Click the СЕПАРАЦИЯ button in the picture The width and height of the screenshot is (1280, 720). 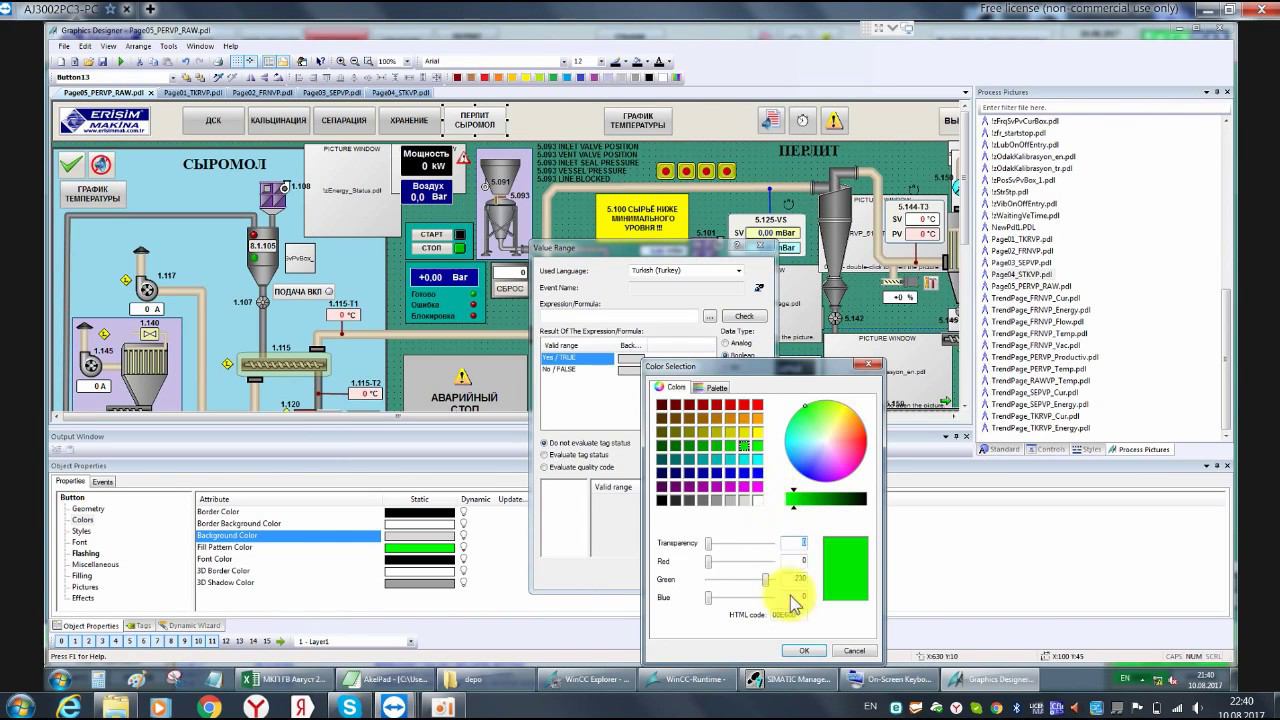point(344,121)
